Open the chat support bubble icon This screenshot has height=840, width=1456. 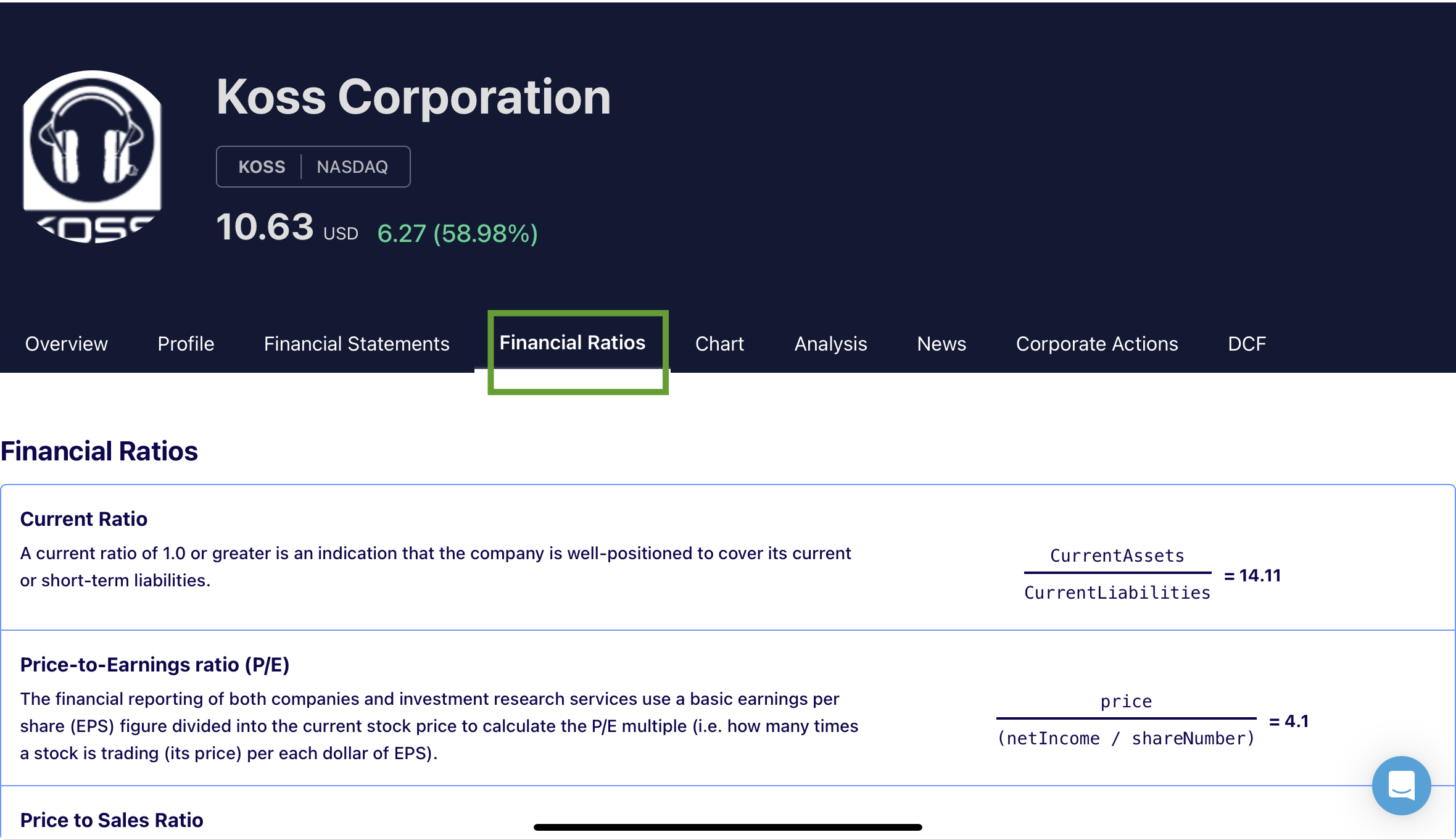point(1401,785)
